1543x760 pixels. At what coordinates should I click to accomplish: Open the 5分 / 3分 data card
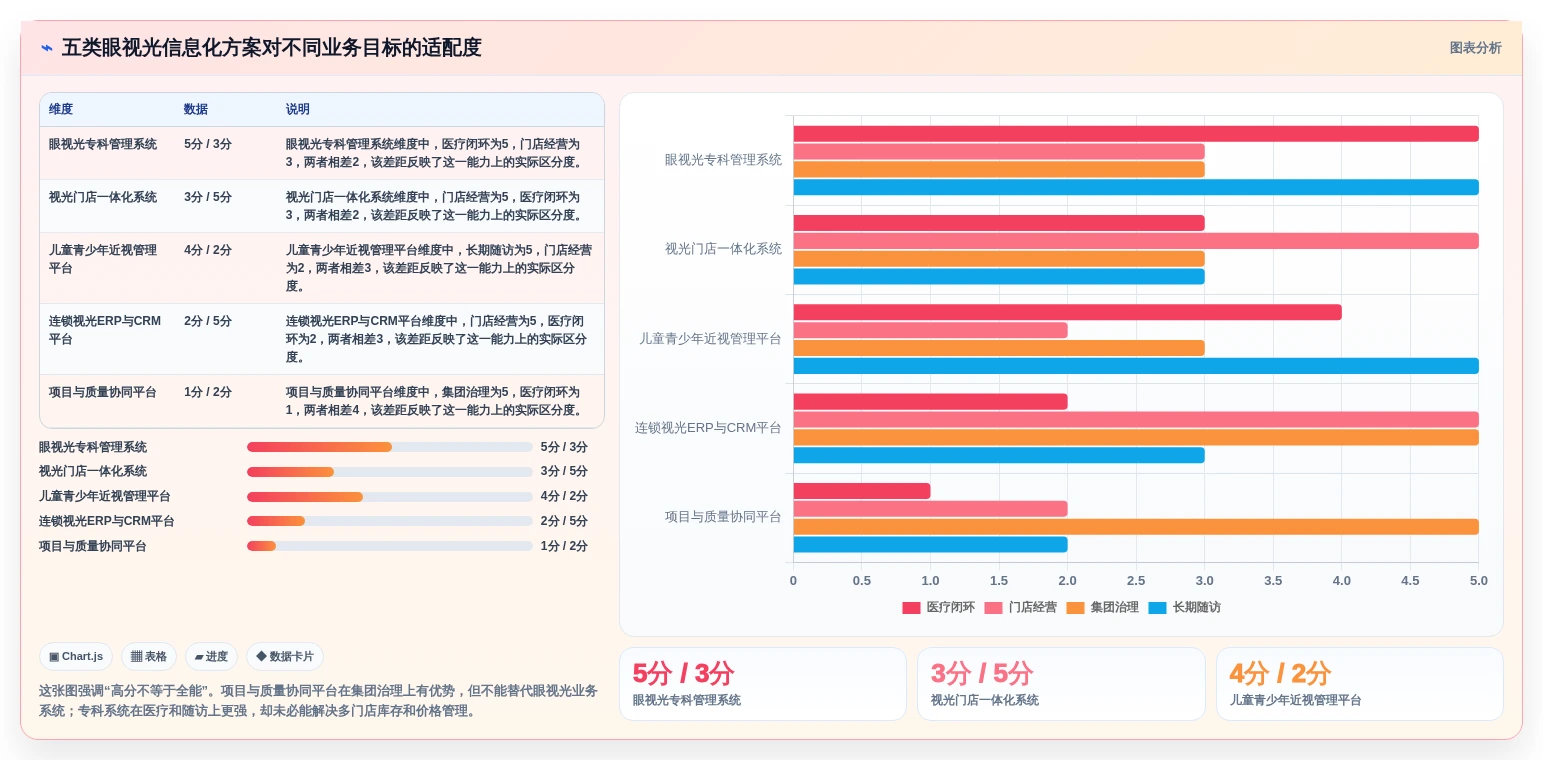763,684
